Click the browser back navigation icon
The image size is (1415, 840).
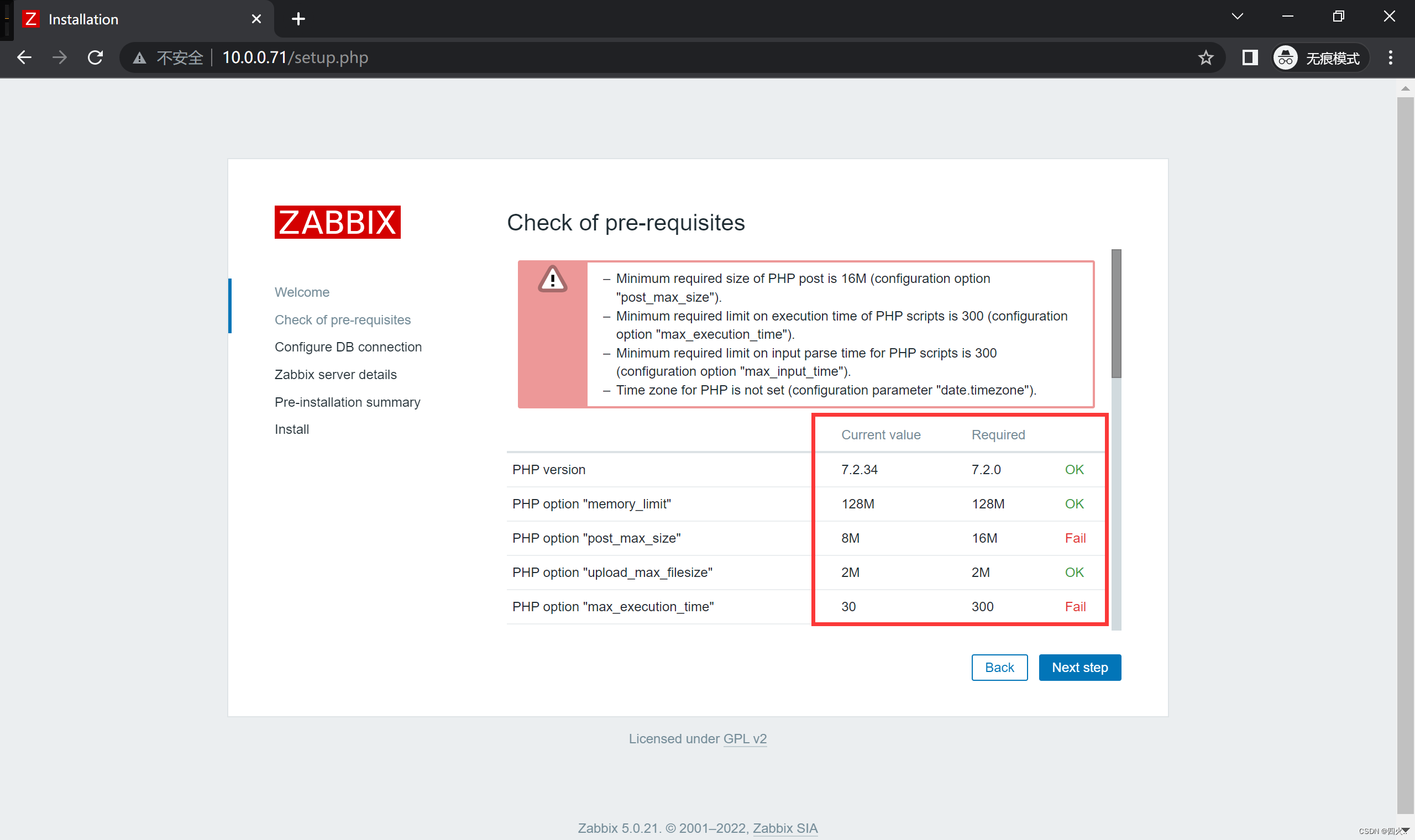[24, 57]
